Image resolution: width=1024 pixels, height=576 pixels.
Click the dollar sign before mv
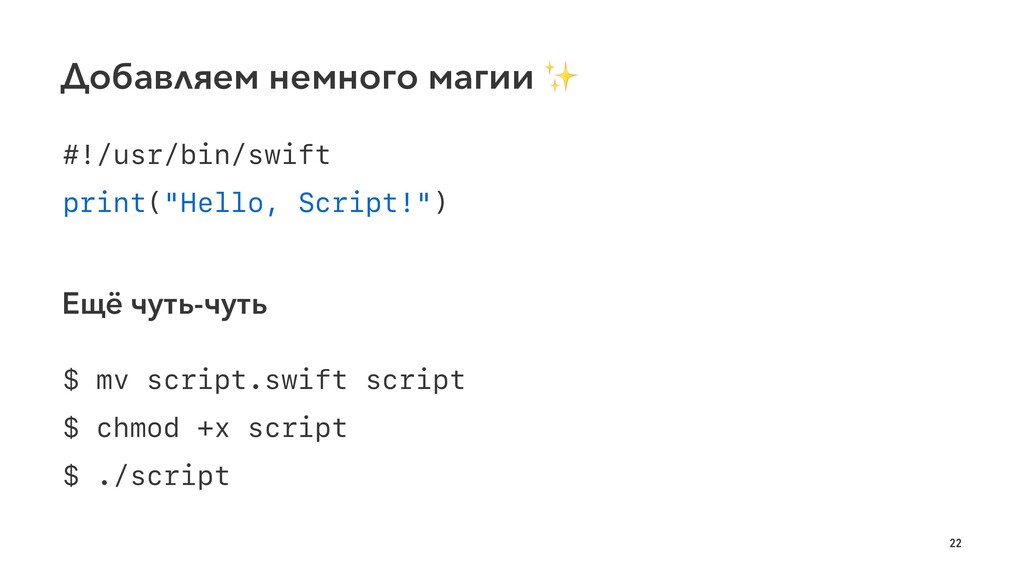point(71,379)
